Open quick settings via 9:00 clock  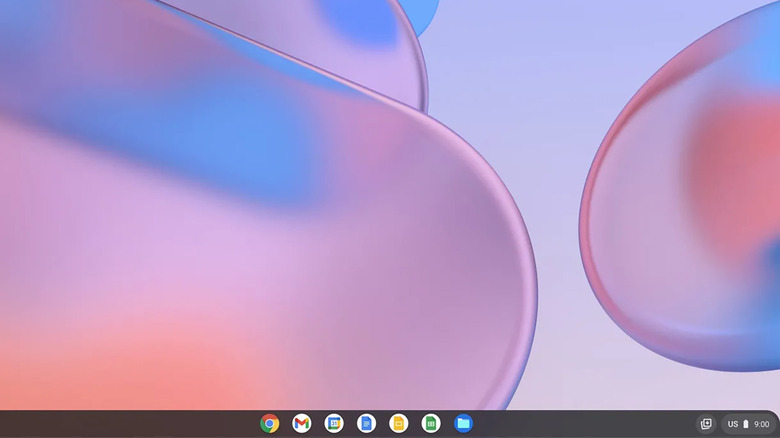point(762,424)
